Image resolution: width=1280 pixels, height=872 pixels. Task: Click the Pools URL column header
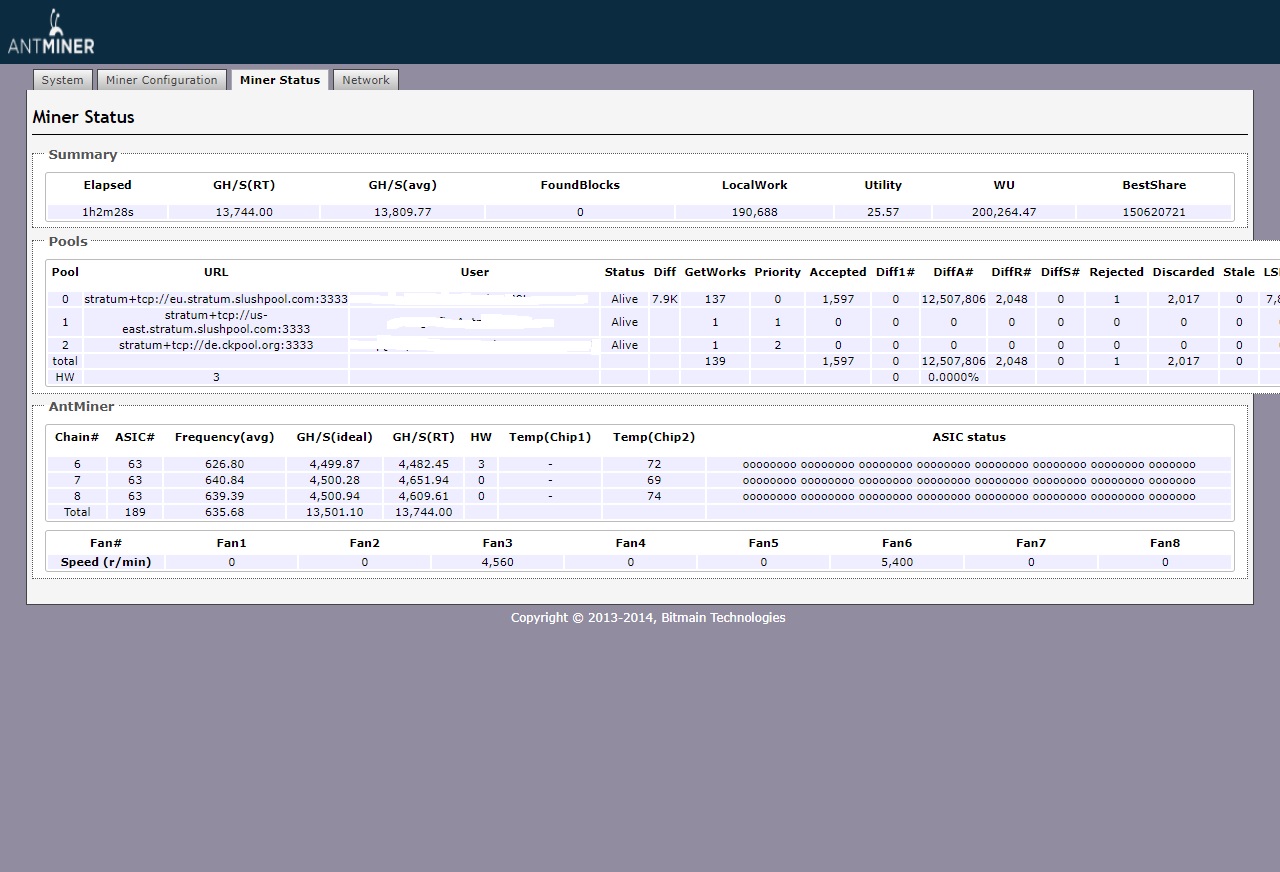click(x=216, y=272)
